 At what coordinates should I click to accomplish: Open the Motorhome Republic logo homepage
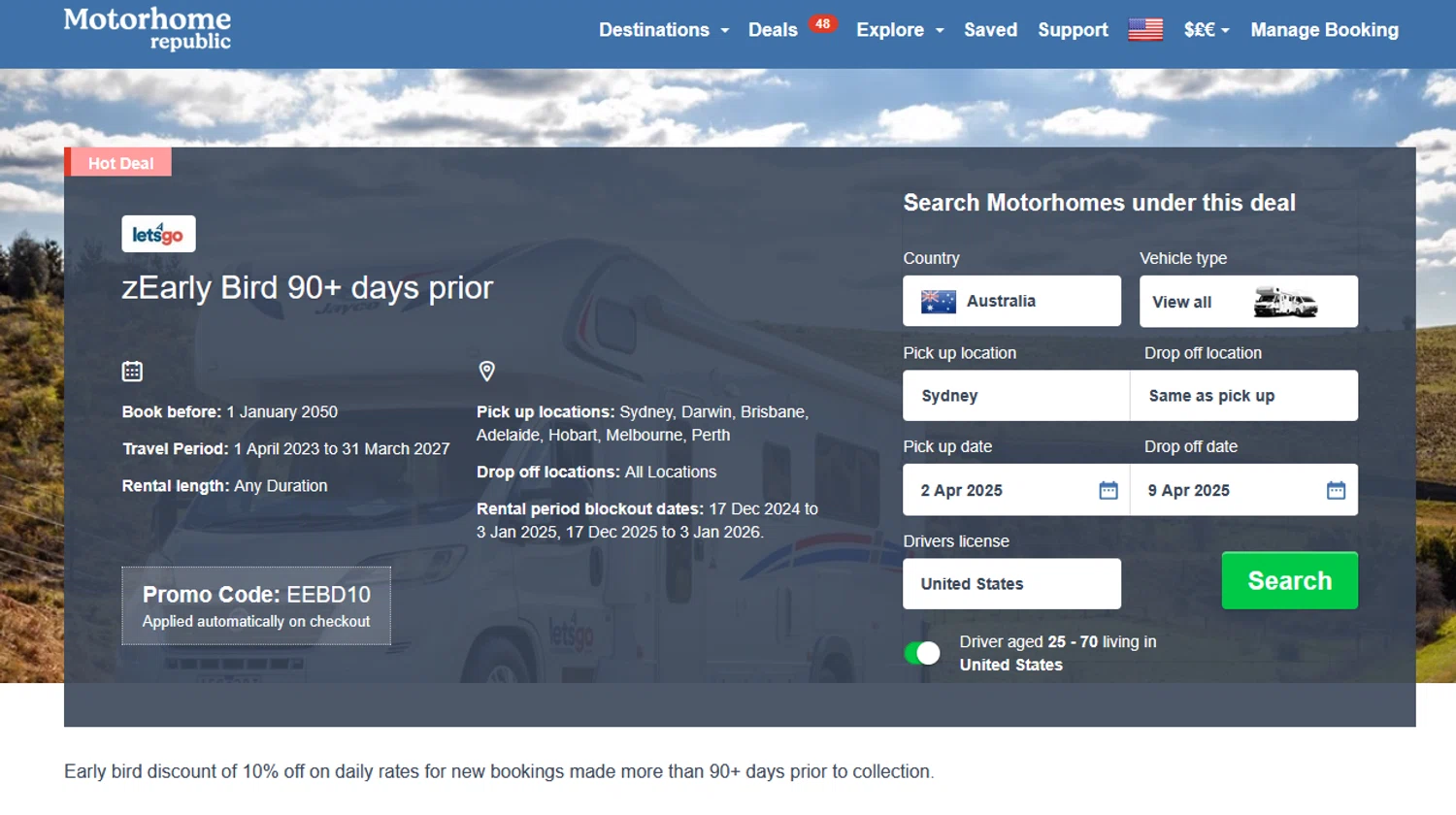click(x=148, y=29)
